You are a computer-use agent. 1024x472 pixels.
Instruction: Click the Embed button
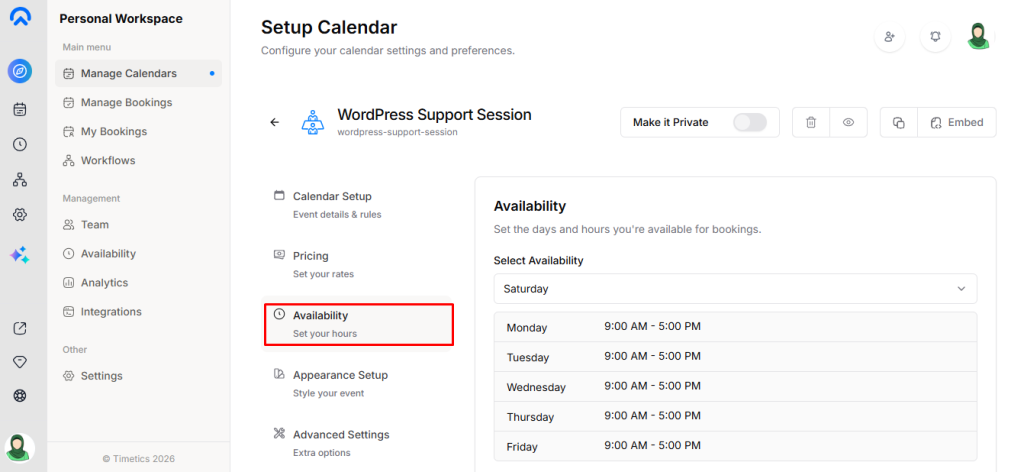tap(957, 122)
